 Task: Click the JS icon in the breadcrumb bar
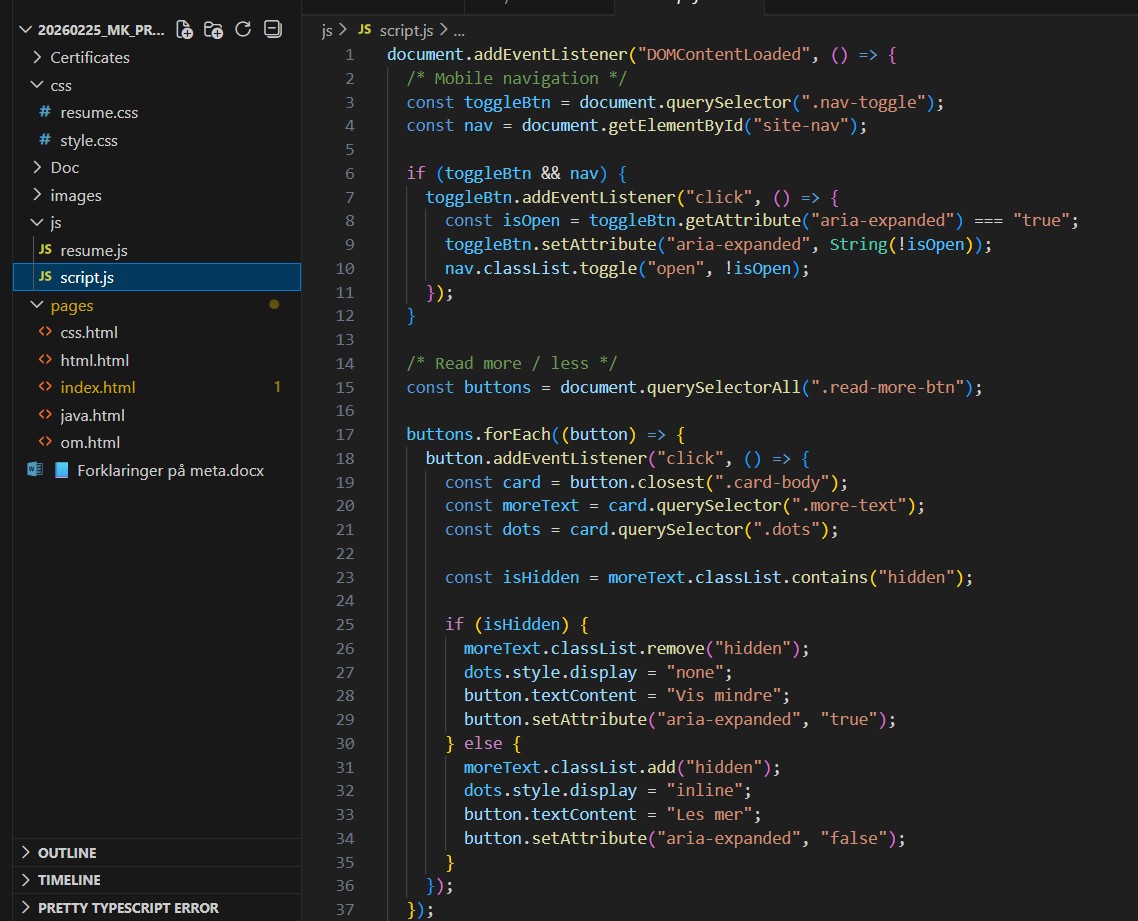tap(364, 29)
